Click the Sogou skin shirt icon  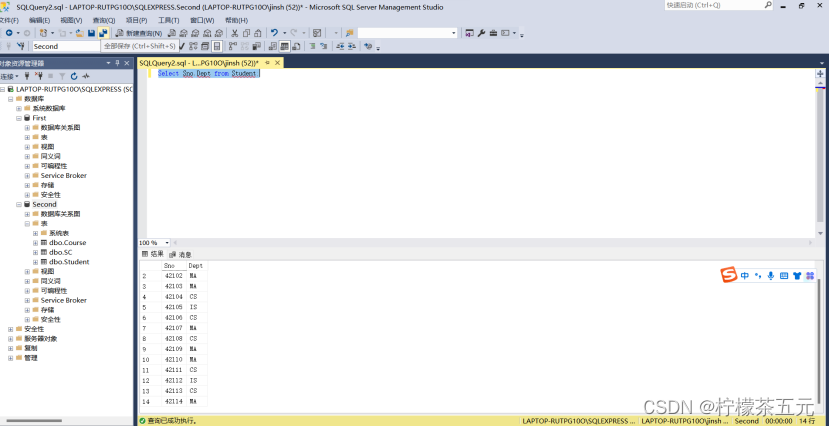pos(797,275)
